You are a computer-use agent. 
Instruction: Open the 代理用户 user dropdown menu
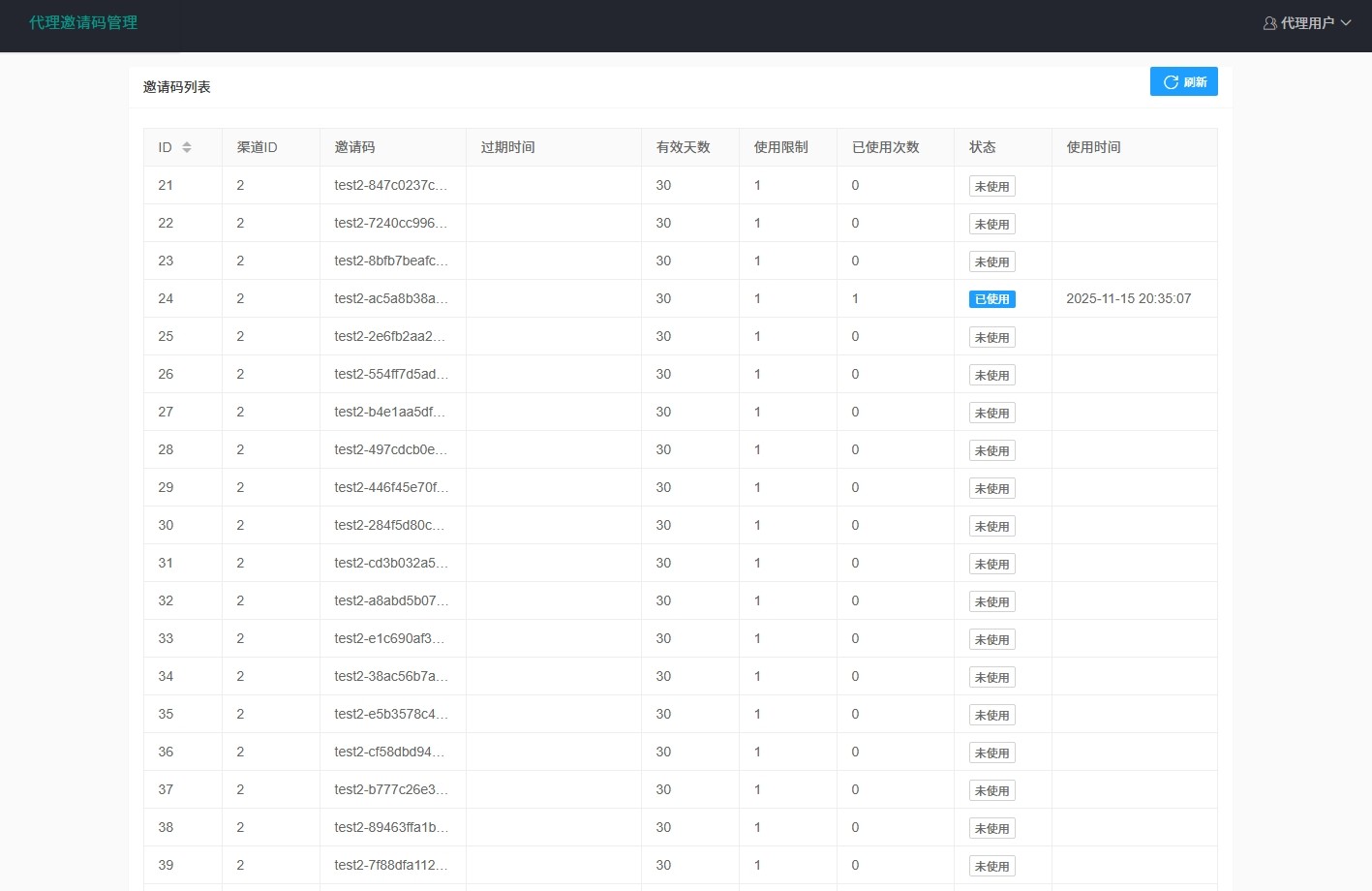point(1307,23)
